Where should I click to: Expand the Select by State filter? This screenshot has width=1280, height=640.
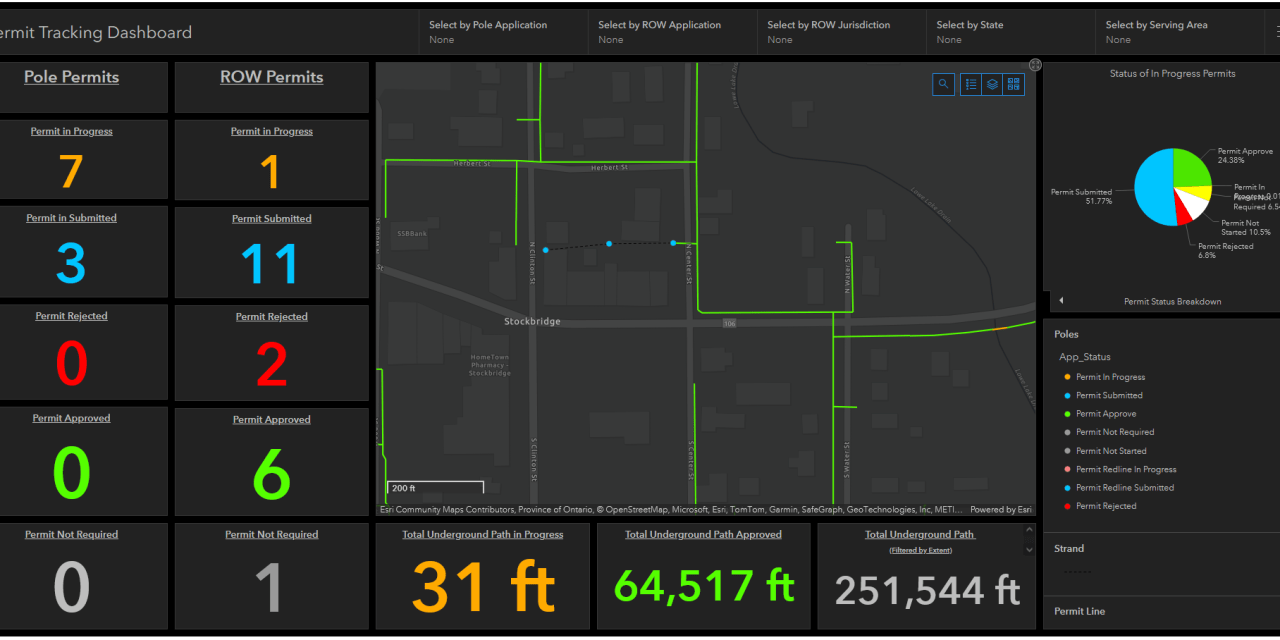[1010, 32]
